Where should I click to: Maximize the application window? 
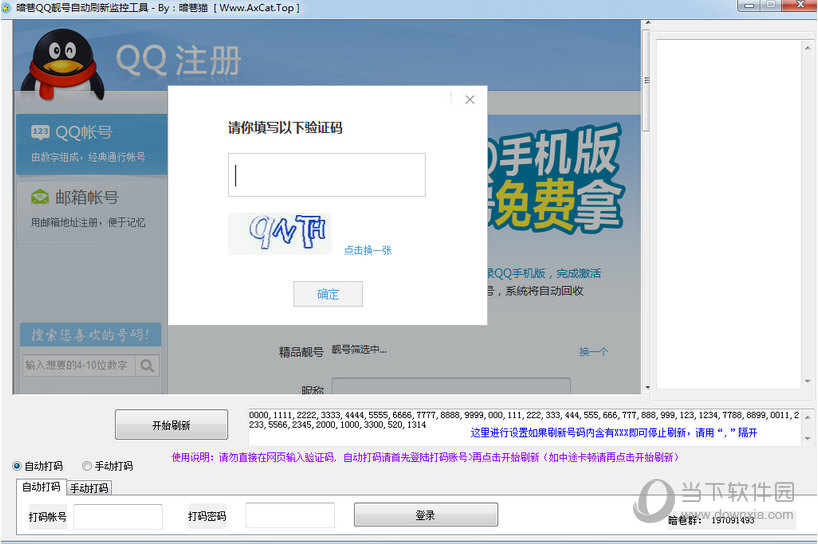tap(771, 5)
